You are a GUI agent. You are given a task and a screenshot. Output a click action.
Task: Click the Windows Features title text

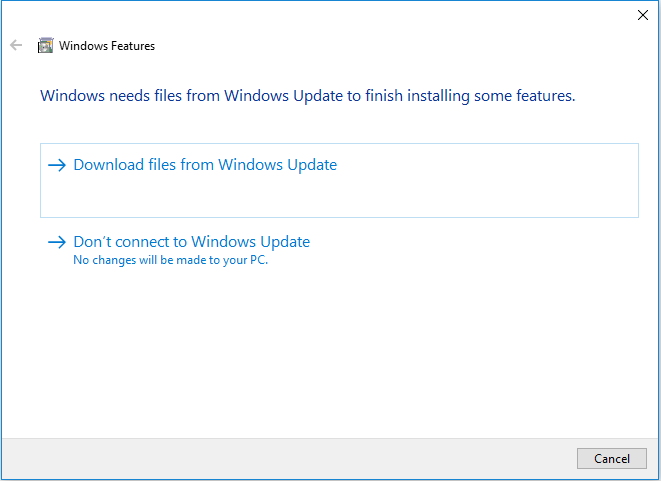tap(107, 46)
